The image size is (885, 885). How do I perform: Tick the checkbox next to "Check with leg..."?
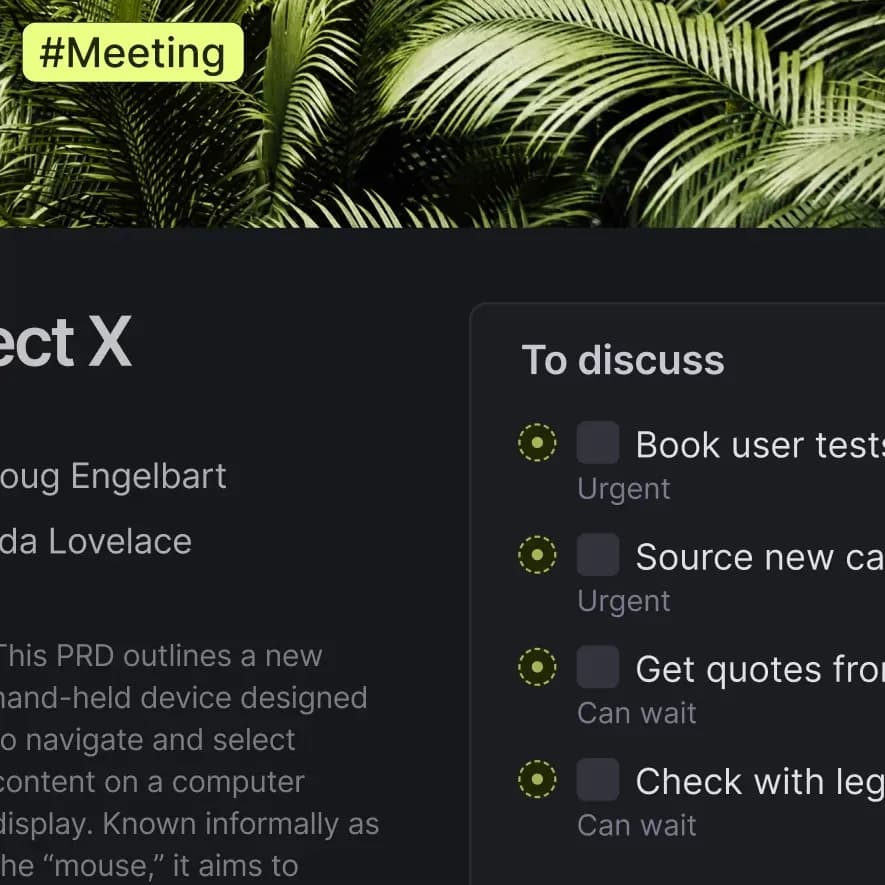pos(598,779)
